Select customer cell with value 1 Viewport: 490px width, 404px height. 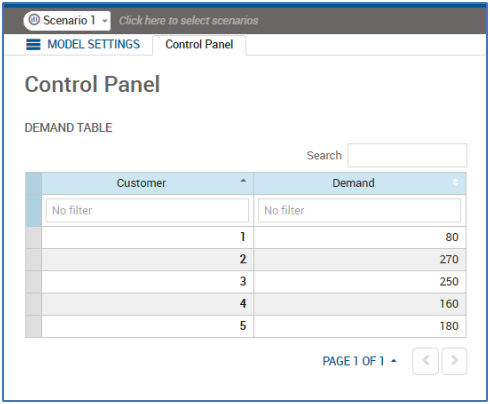(x=147, y=237)
